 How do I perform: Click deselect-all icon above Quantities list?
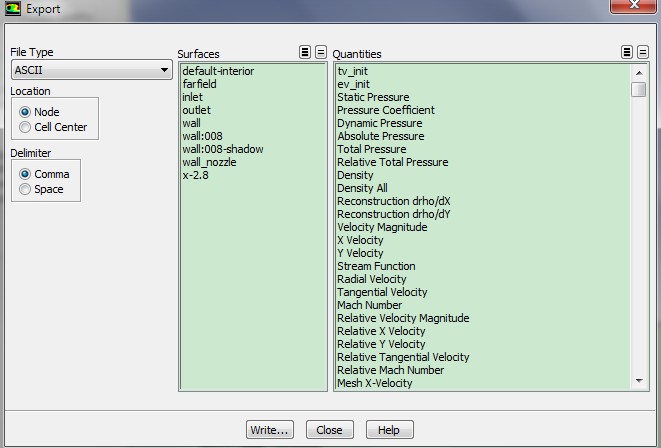(643, 53)
